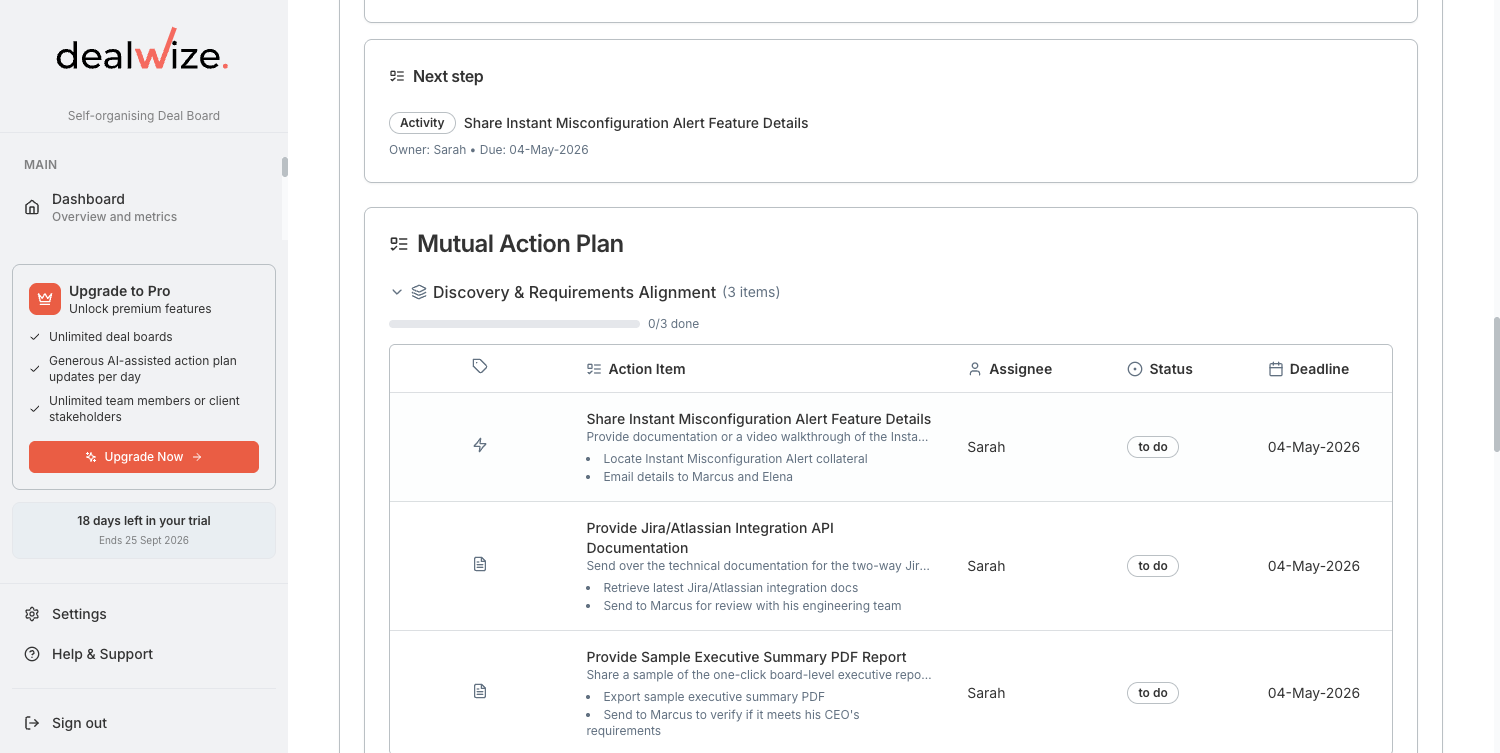Image resolution: width=1500 pixels, height=753 pixels.
Task: Click the Mutual Action Plan heading icon
Action: click(399, 244)
